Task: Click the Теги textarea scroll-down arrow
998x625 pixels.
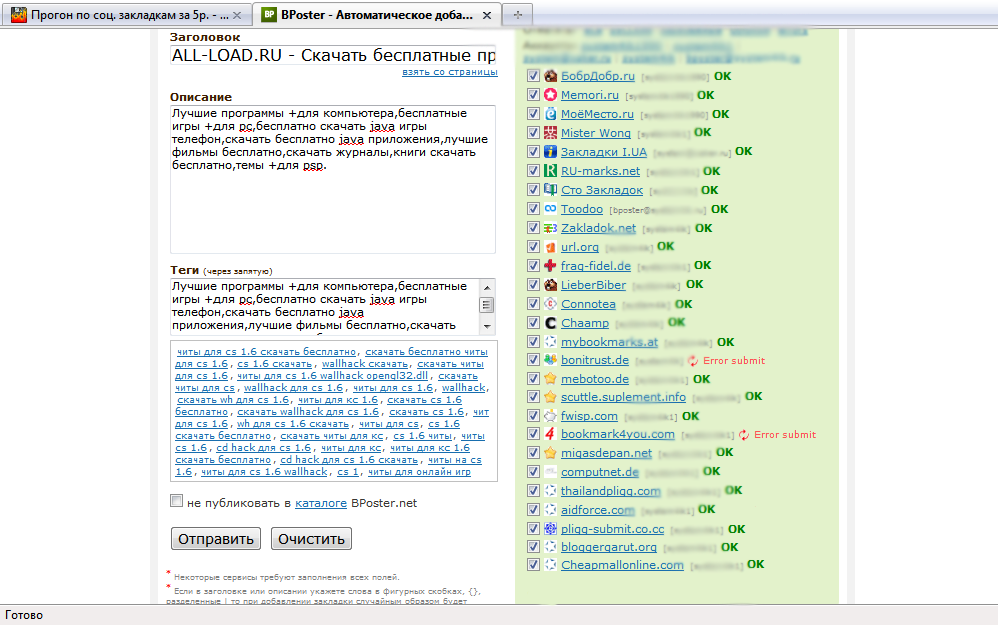Action: pos(487,327)
